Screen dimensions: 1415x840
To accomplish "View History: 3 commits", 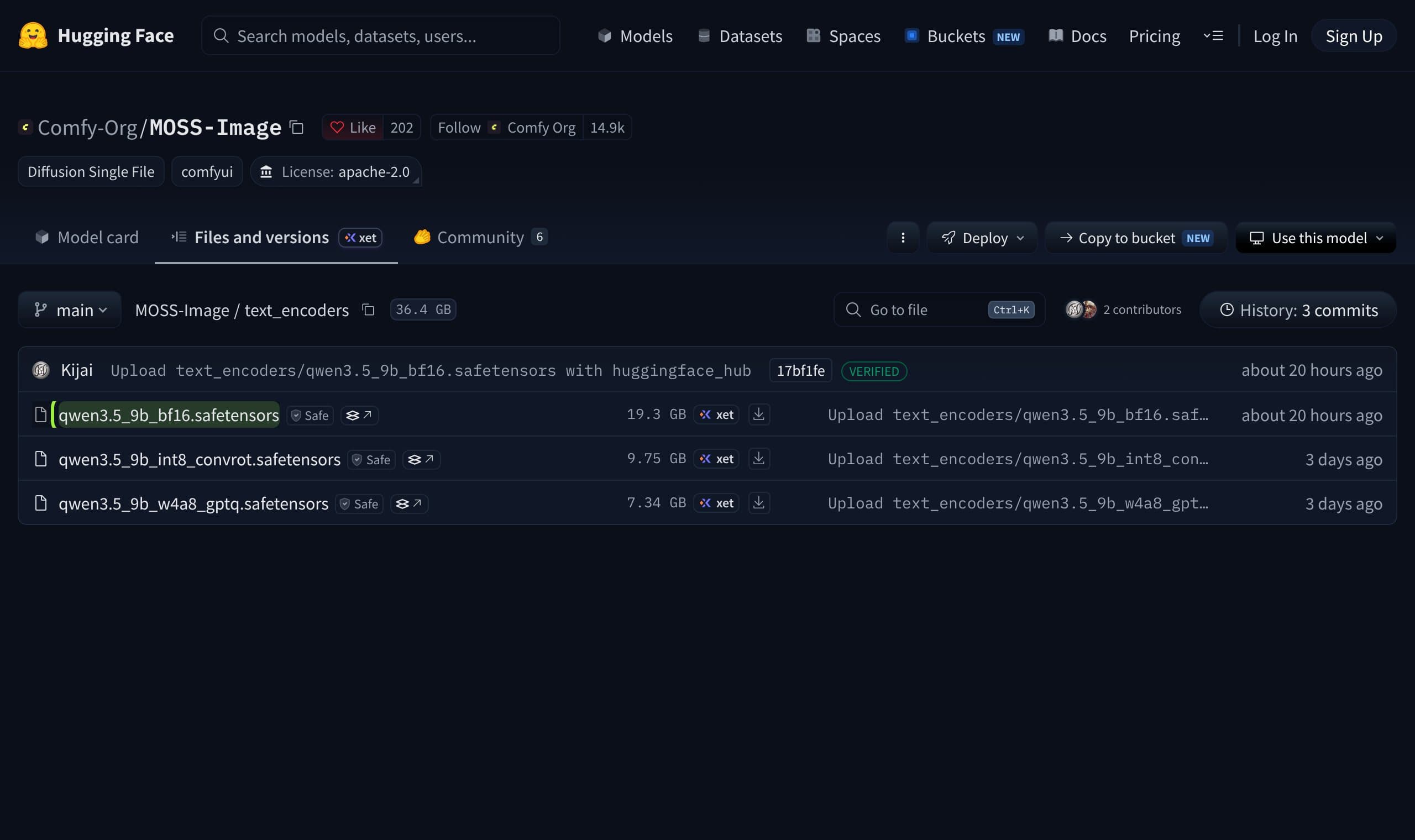I will click(1298, 309).
